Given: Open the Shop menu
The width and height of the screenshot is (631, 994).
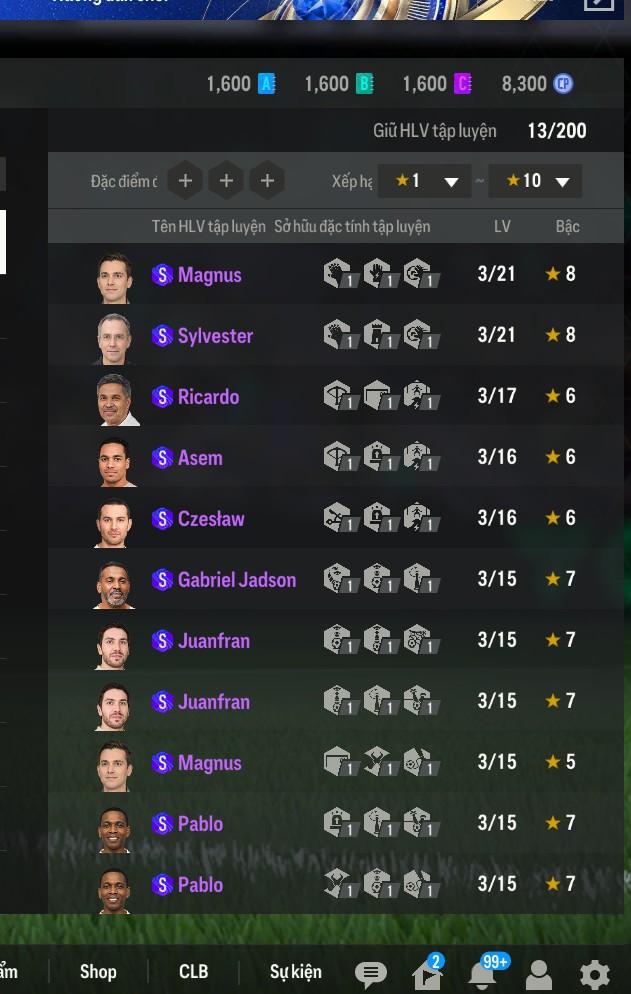Looking at the screenshot, I should click(98, 972).
